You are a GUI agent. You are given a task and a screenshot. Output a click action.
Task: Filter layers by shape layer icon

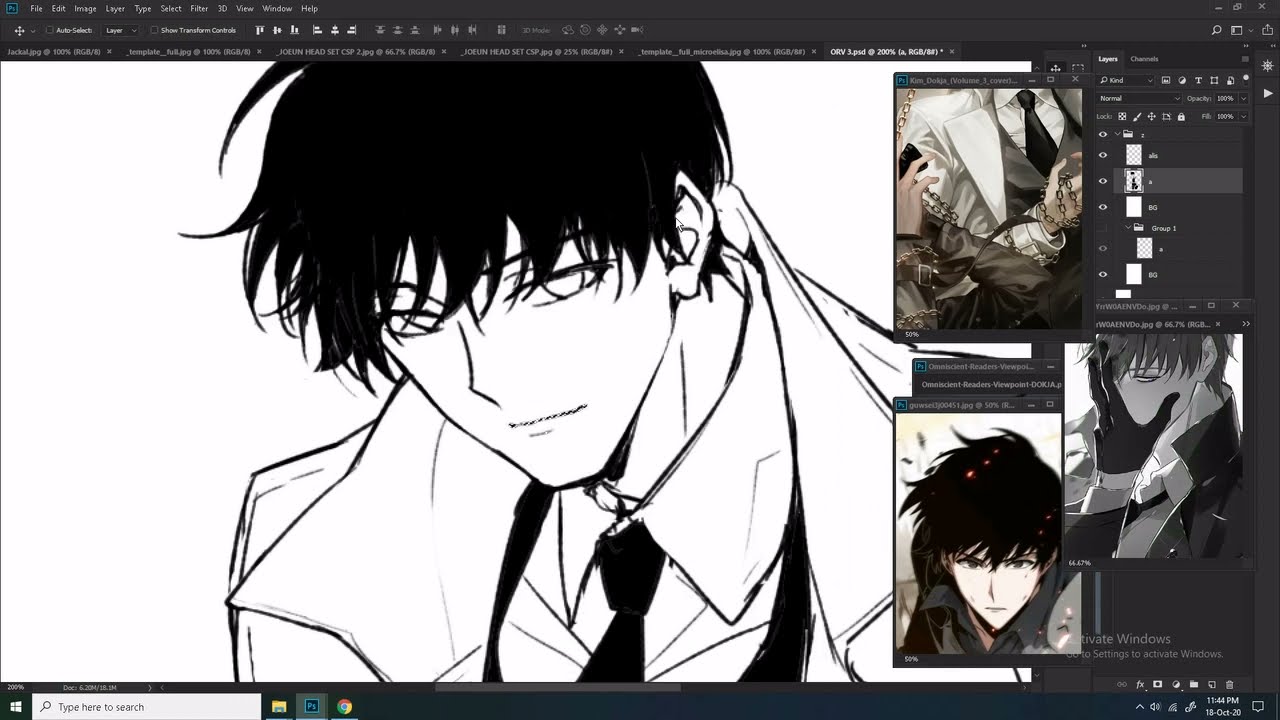1213,80
